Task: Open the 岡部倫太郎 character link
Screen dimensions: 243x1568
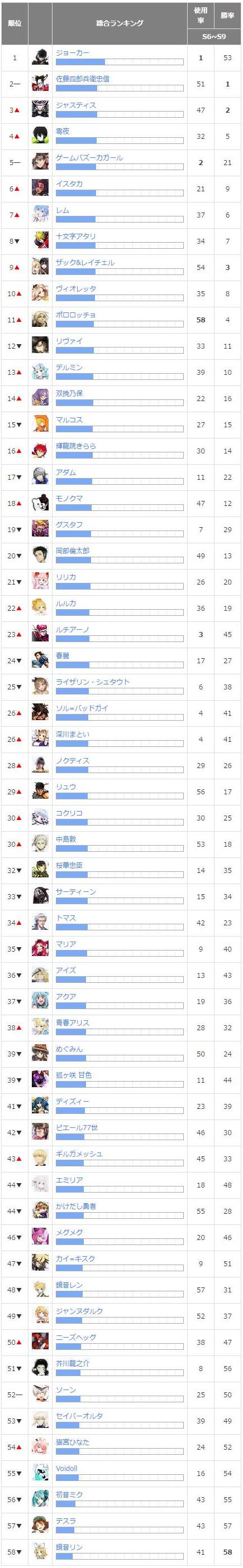Action: pos(73,551)
